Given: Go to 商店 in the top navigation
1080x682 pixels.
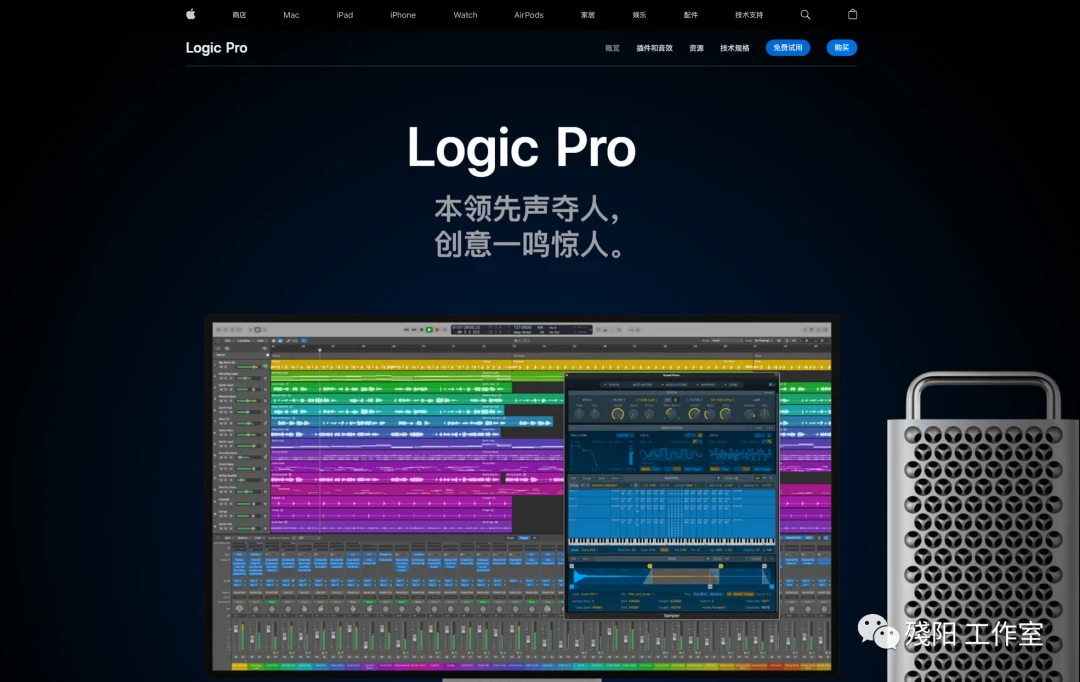Looking at the screenshot, I should (239, 15).
